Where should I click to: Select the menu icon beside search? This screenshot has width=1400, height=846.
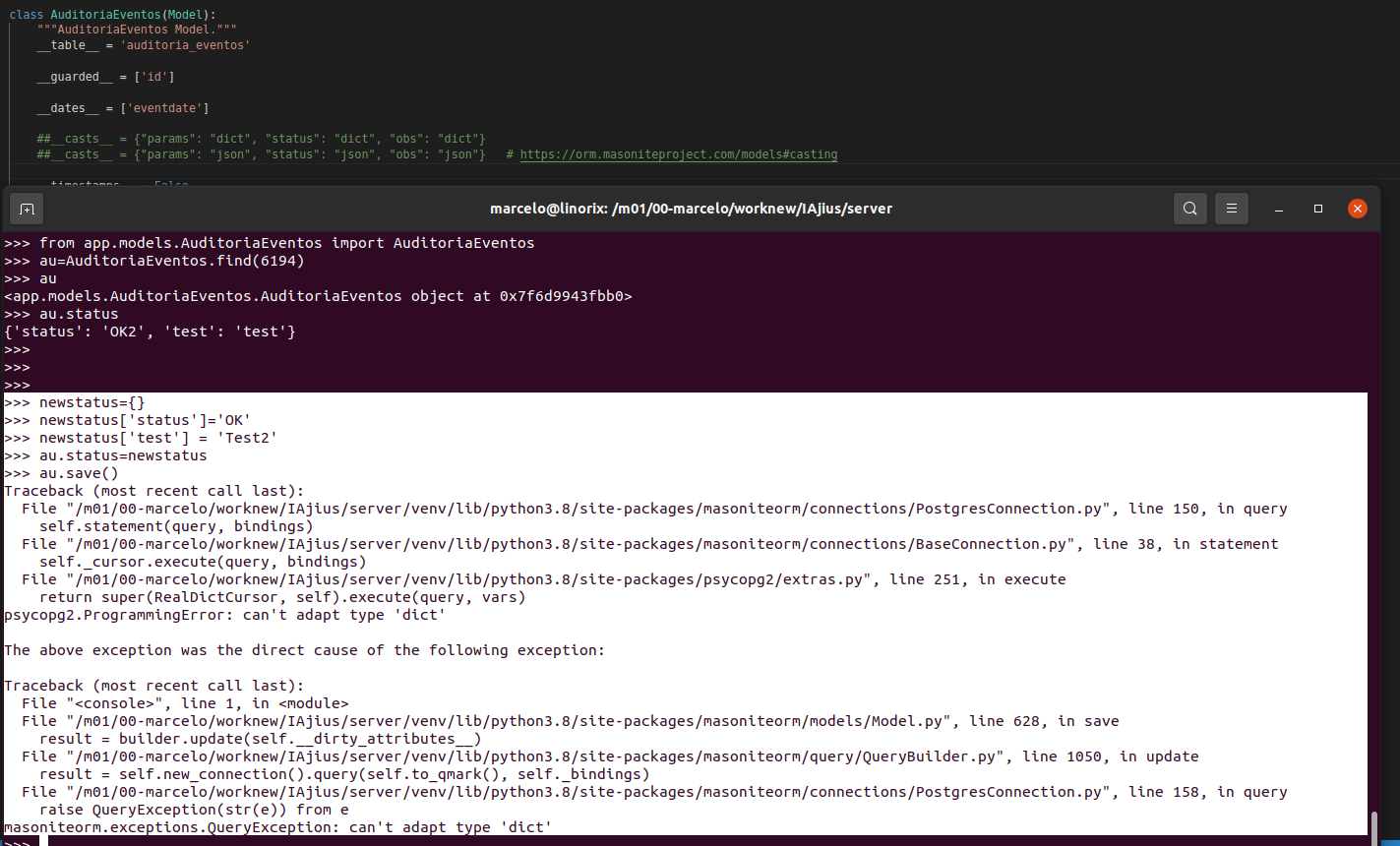(1231, 208)
